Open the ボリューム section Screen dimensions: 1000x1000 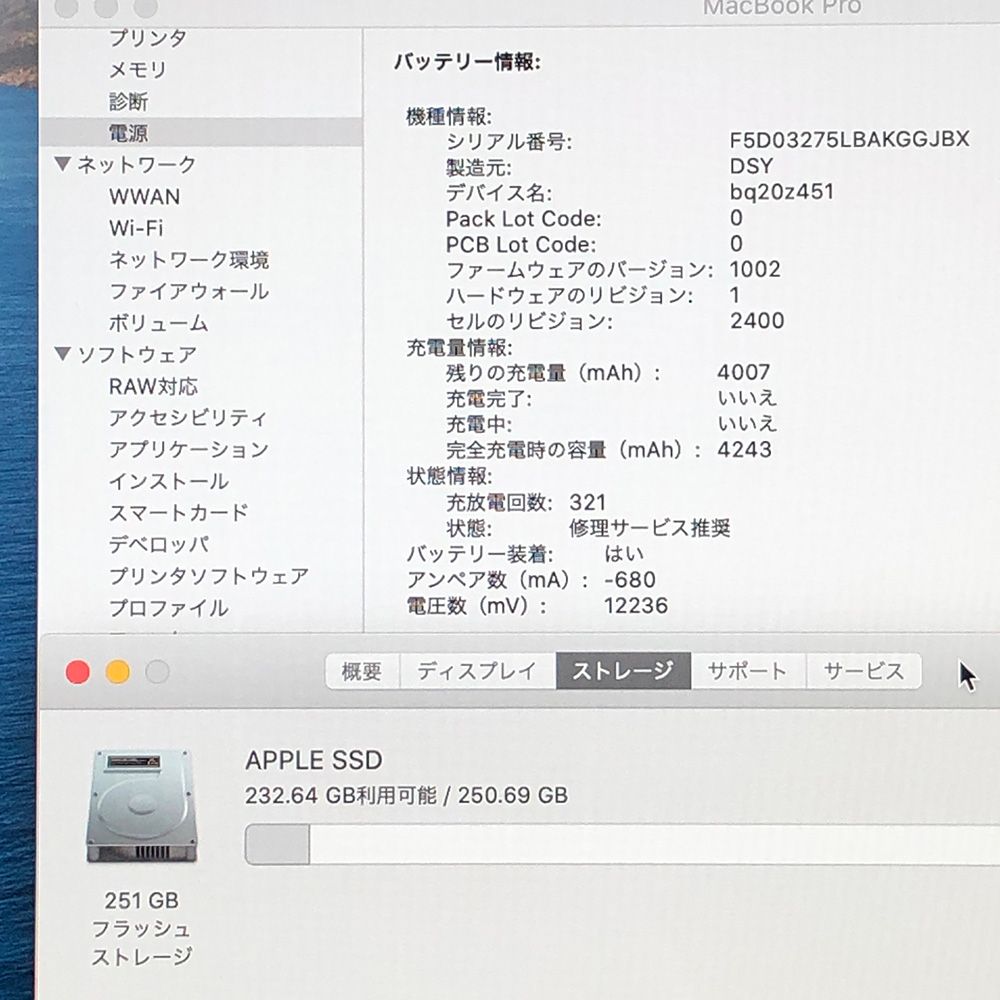pos(160,323)
